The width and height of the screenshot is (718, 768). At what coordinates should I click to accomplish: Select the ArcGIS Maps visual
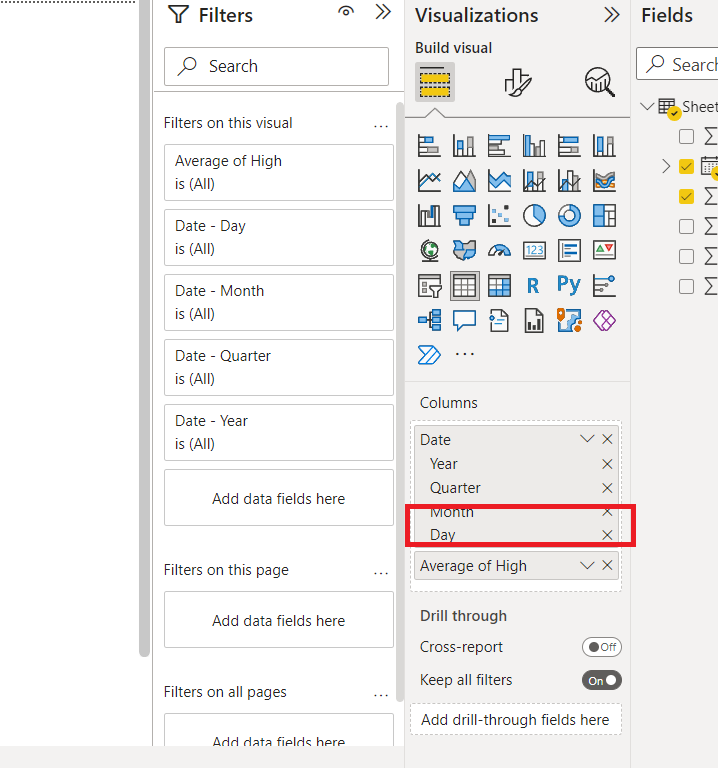tap(569, 321)
